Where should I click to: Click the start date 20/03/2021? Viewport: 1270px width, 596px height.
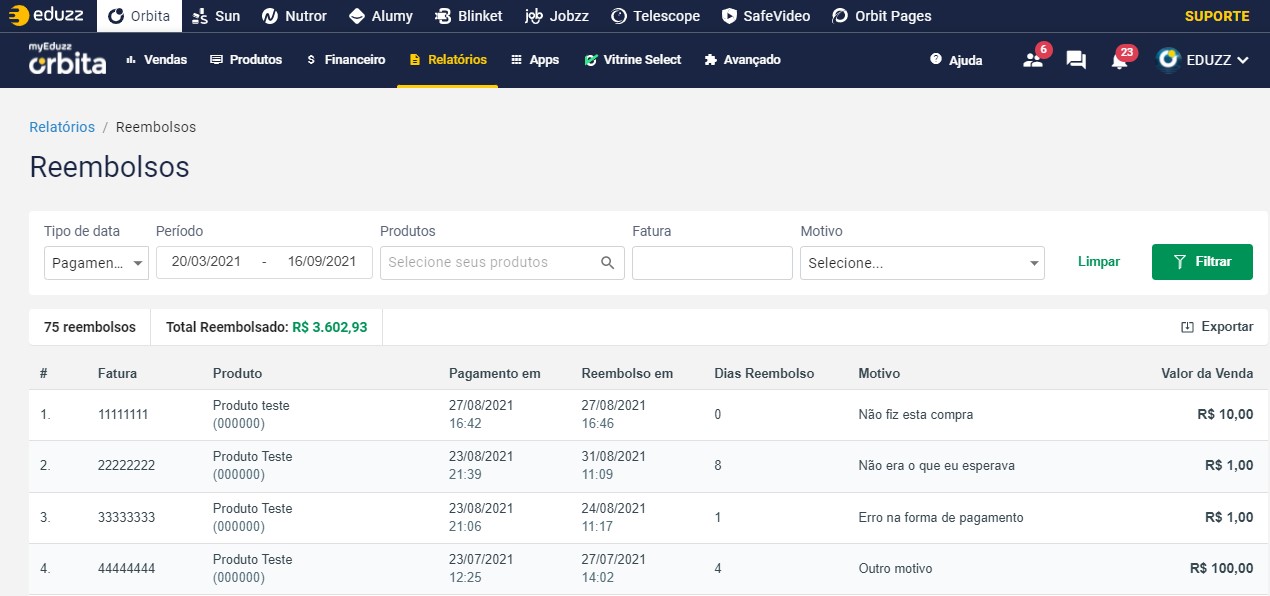[x=206, y=262]
